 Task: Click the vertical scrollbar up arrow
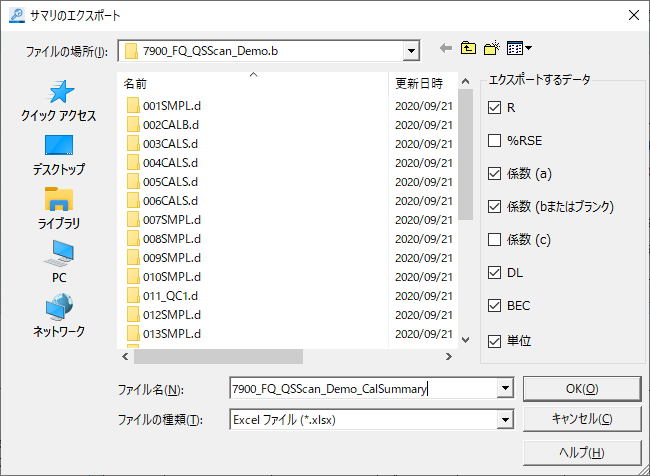click(466, 81)
